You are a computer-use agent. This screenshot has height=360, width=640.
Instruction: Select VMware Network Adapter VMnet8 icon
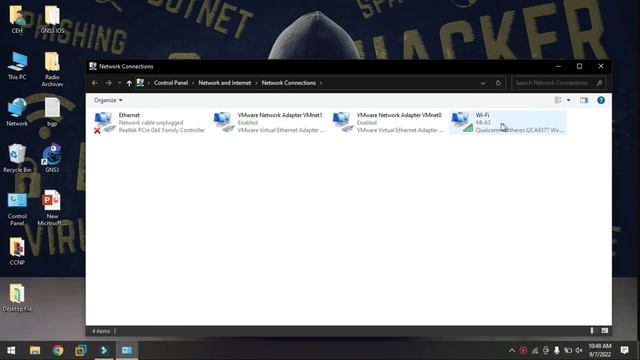pos(342,122)
